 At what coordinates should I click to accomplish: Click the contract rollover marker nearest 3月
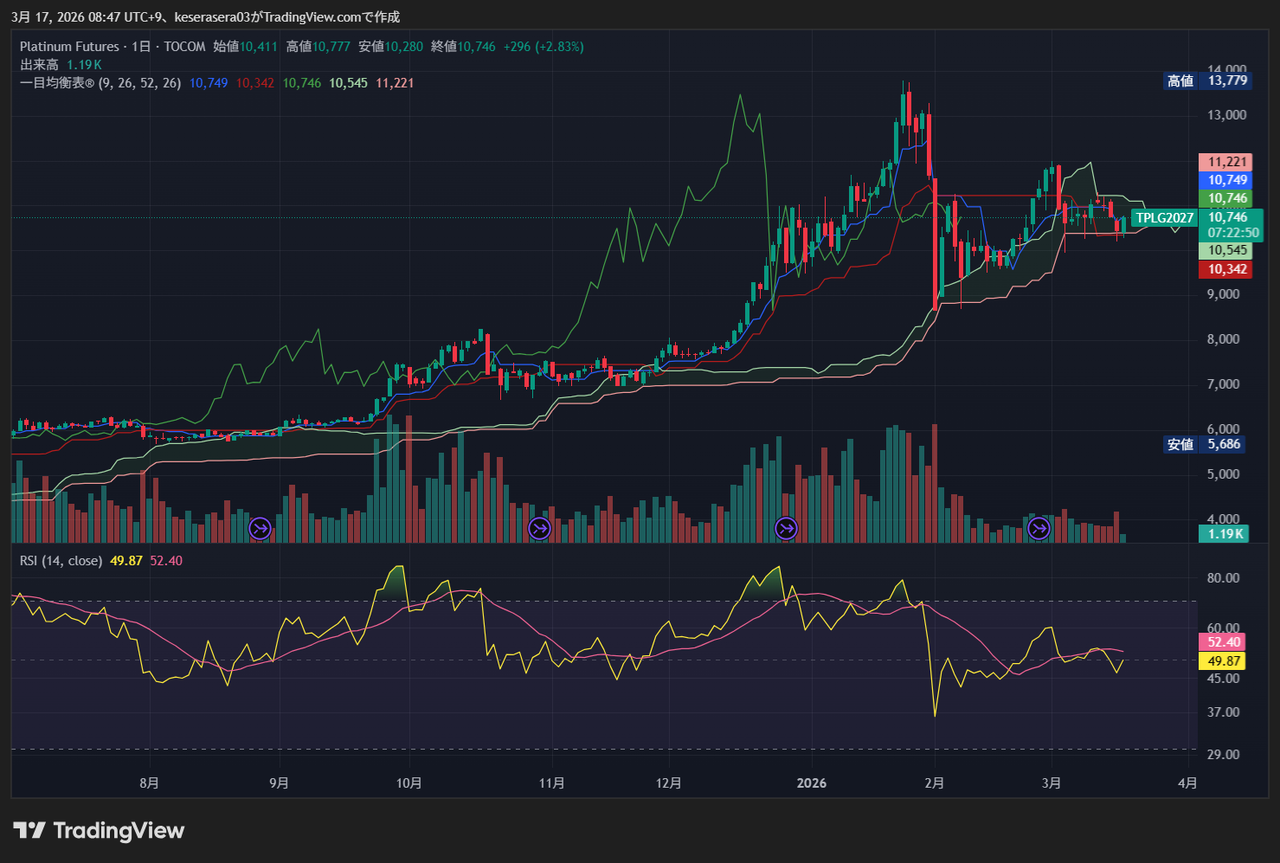(1039, 528)
